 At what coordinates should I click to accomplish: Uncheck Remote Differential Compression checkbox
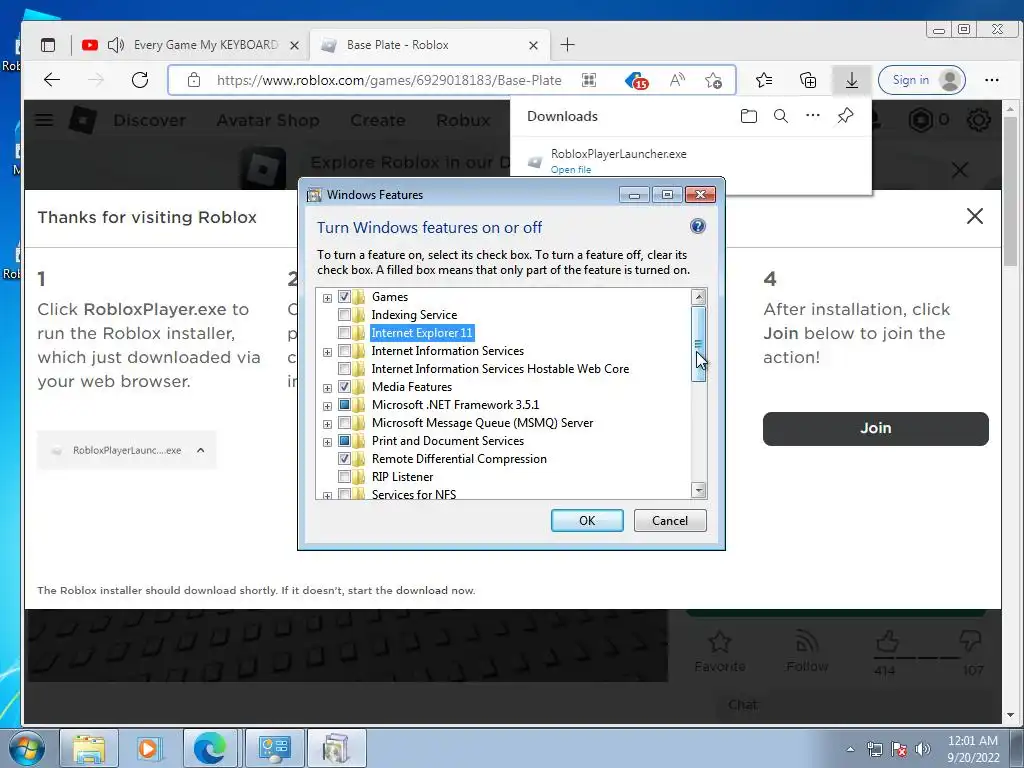pyautogui.click(x=344, y=458)
